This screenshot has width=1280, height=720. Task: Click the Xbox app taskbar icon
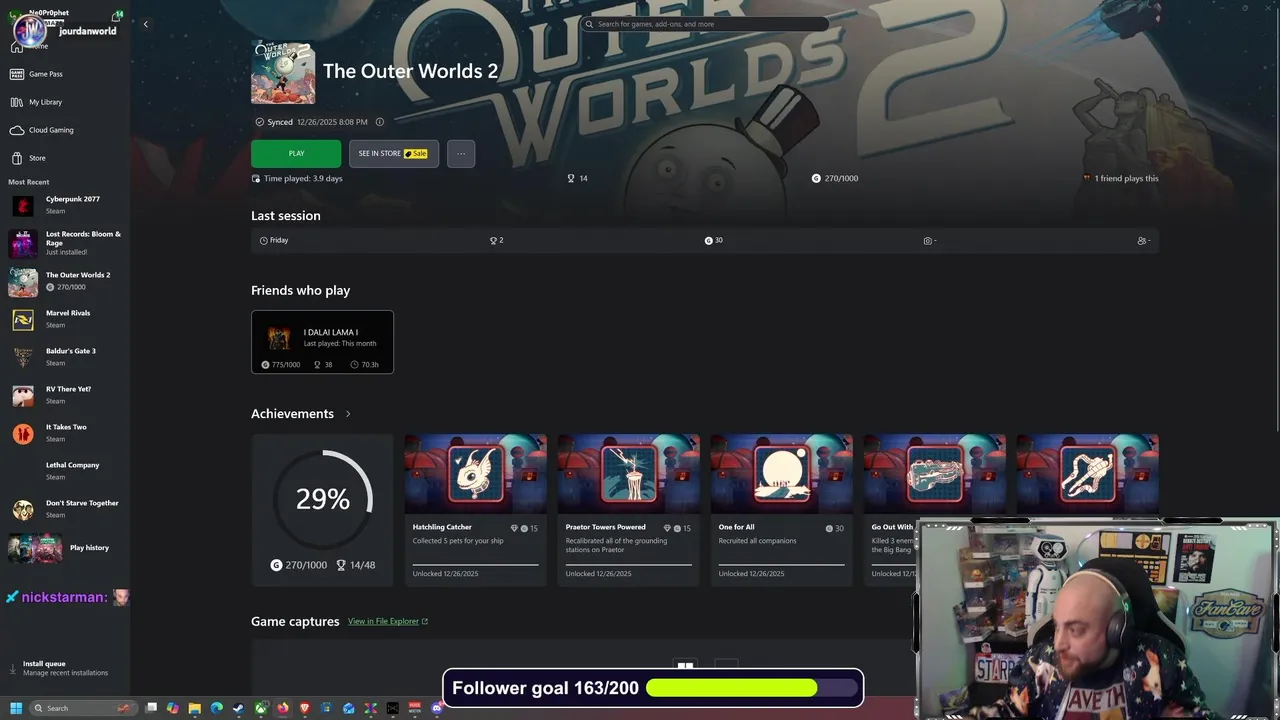click(261, 708)
